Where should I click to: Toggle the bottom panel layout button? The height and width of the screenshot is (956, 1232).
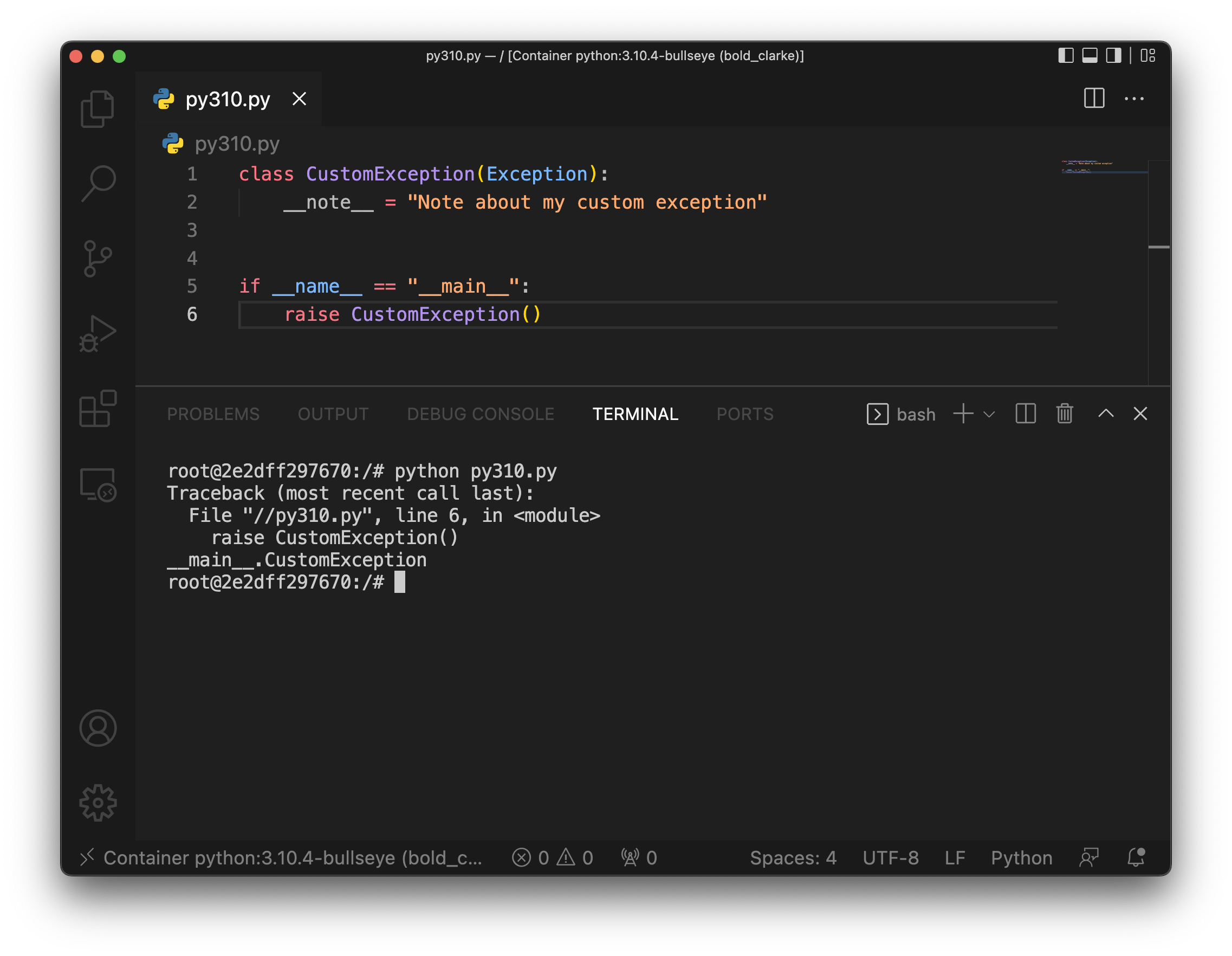point(1090,55)
